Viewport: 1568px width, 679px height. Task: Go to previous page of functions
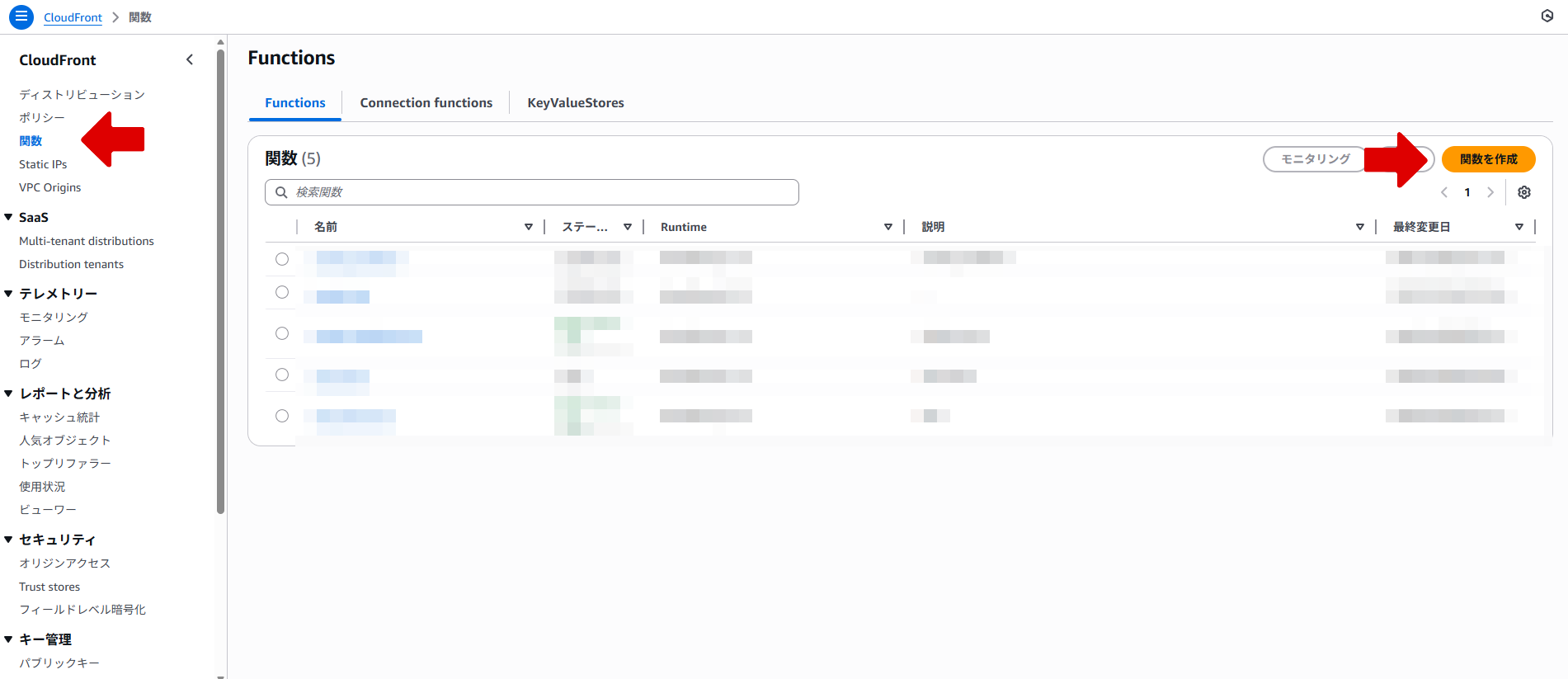pos(1444,192)
